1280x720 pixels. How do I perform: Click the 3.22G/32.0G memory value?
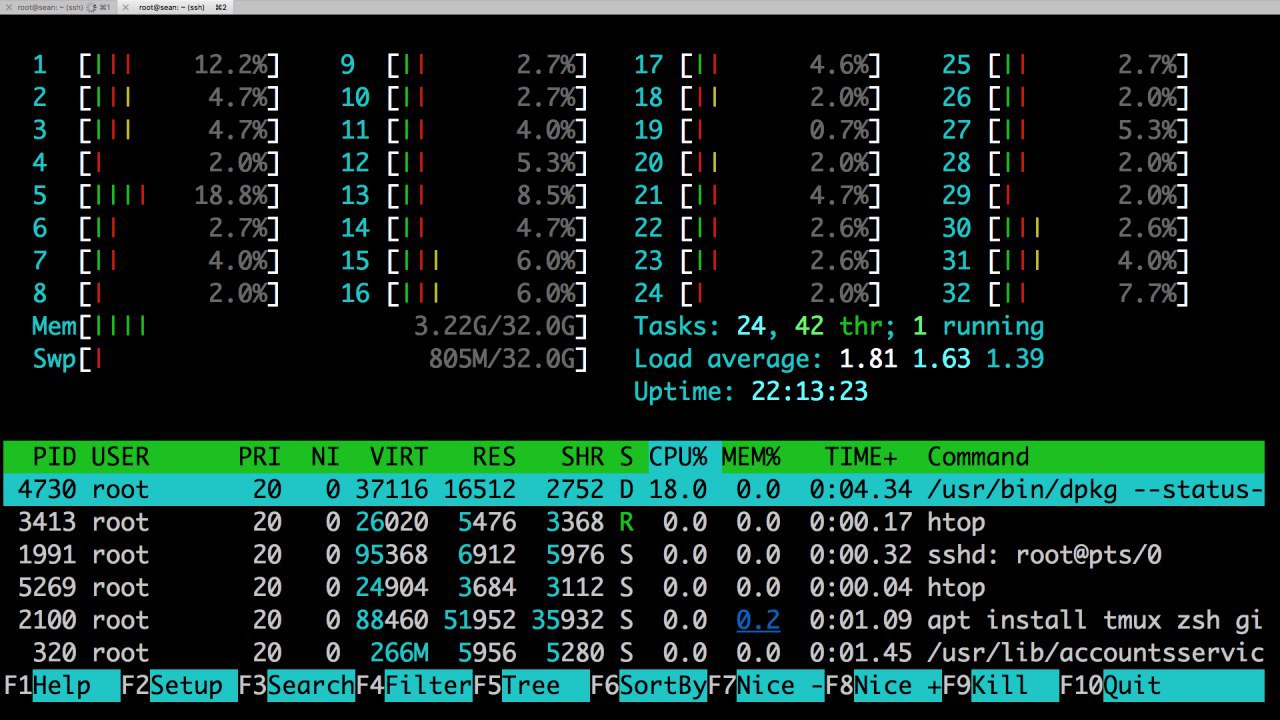click(x=494, y=327)
